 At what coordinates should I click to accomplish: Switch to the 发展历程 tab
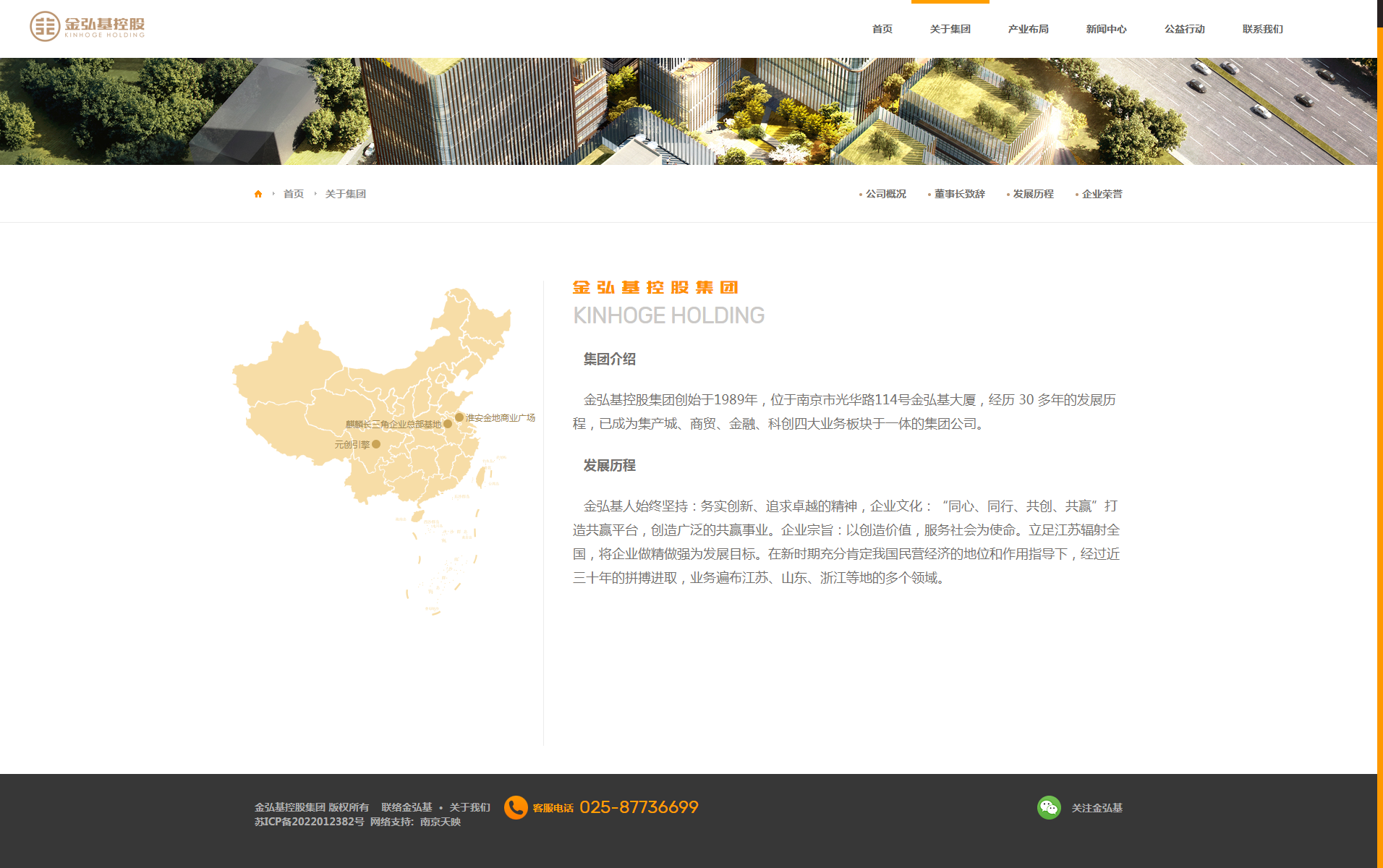point(1034,193)
